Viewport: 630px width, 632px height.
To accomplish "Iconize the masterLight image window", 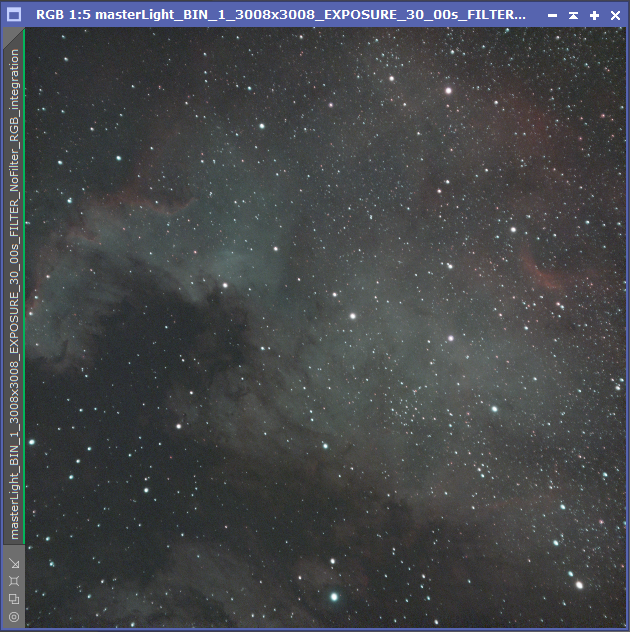I will pos(553,15).
